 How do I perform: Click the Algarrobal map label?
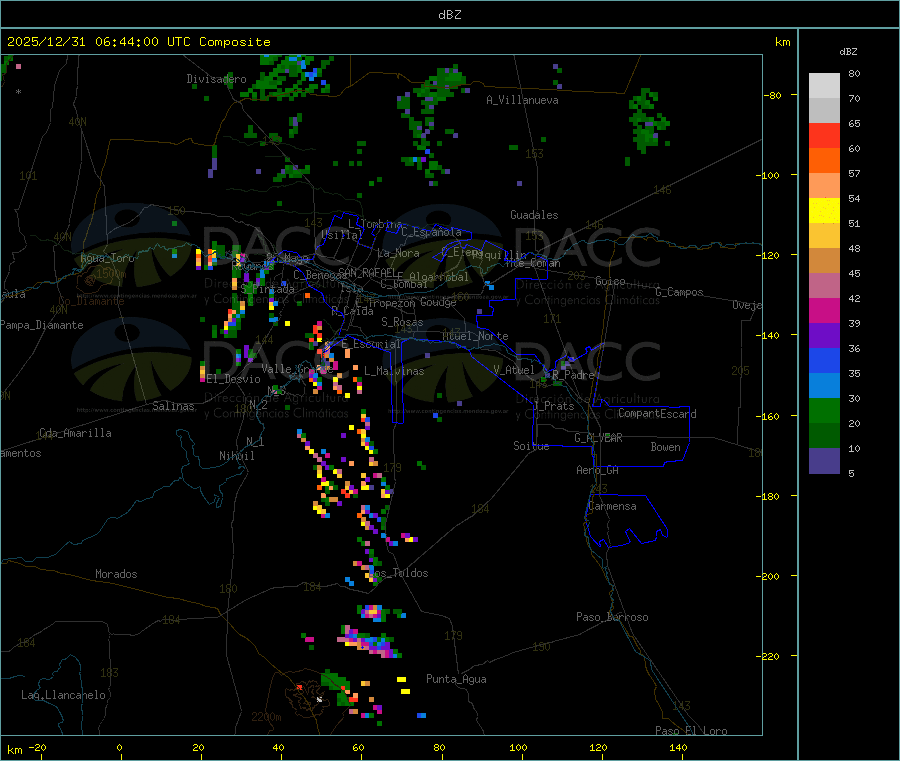pos(439,277)
